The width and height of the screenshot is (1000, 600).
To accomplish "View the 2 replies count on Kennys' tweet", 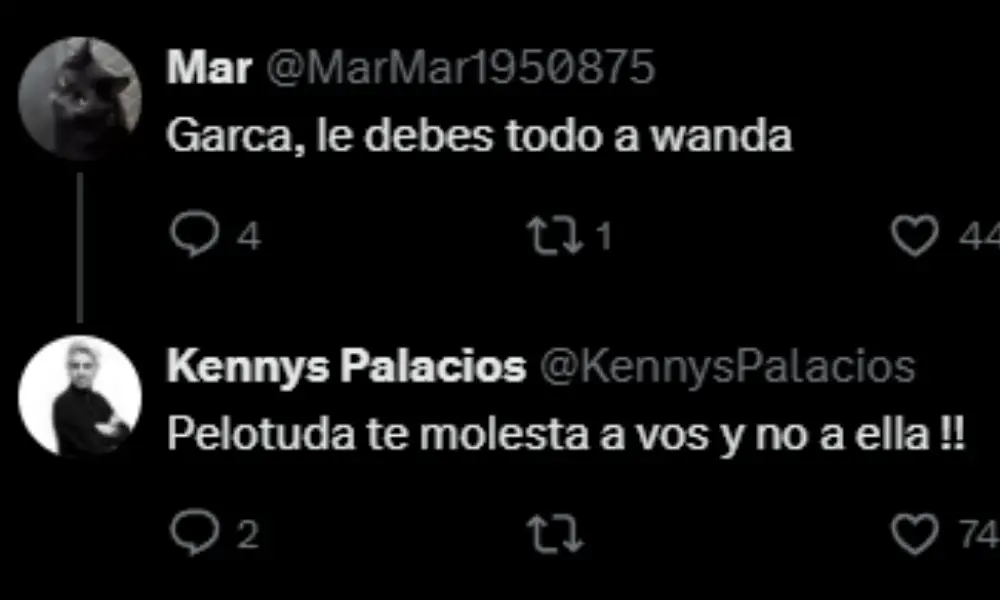I will point(248,534).
